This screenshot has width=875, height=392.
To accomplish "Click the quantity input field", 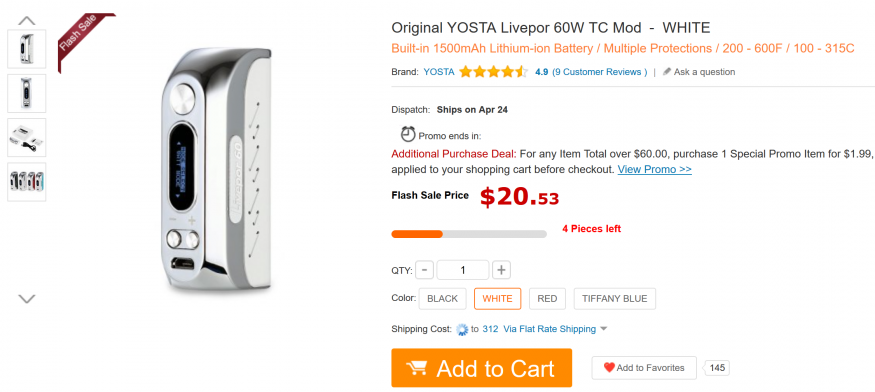I will click(463, 270).
